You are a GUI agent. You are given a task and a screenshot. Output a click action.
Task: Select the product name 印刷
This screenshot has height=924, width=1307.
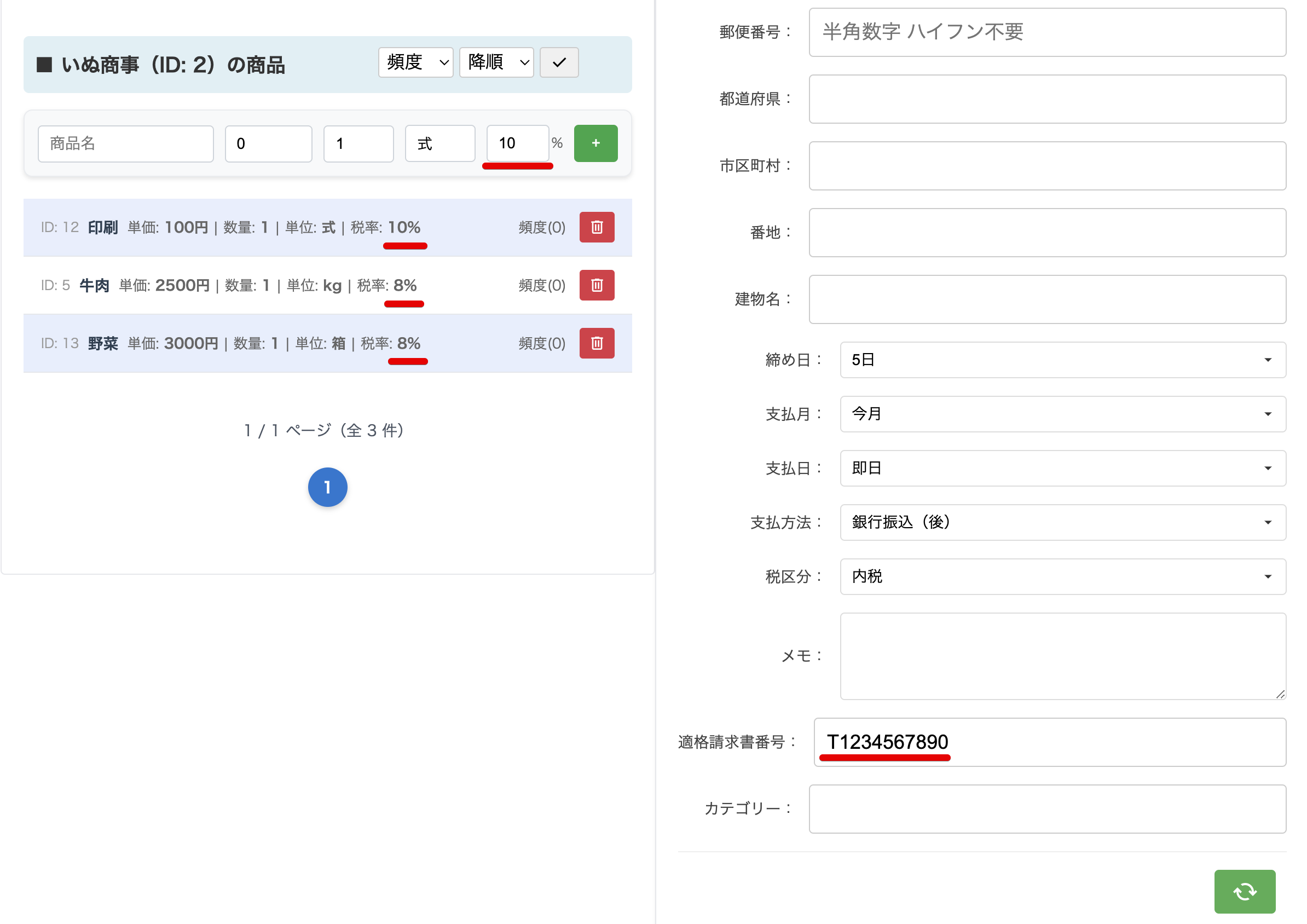(x=103, y=228)
